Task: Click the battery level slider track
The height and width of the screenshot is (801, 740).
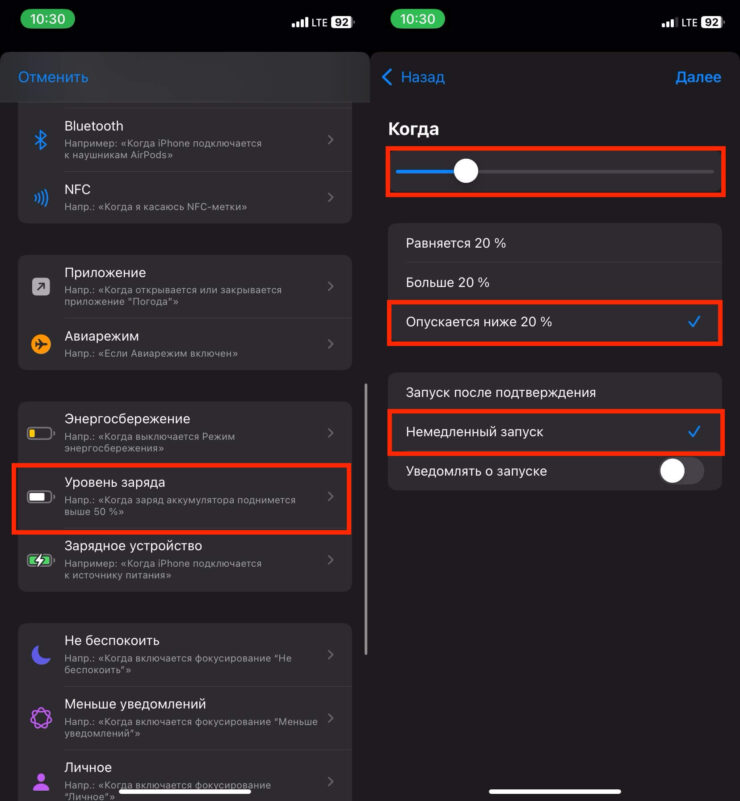Action: [590, 172]
